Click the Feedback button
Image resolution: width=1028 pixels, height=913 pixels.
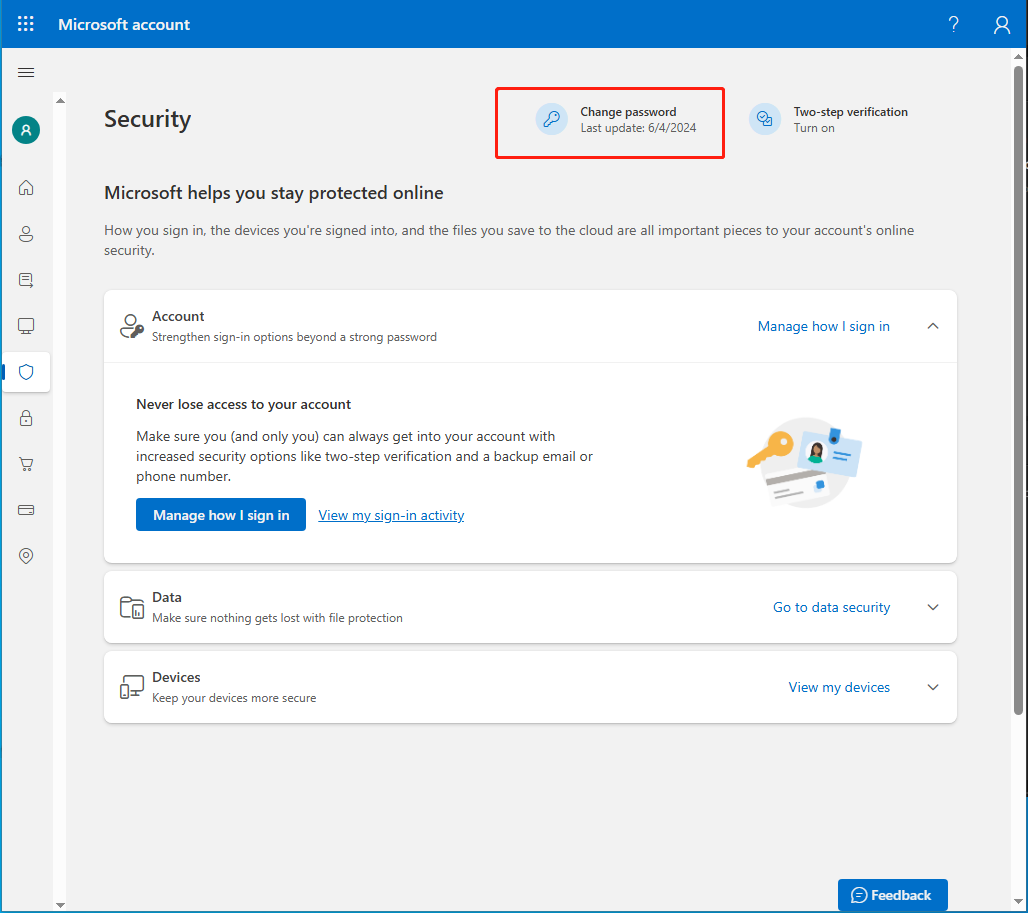[x=892, y=894]
